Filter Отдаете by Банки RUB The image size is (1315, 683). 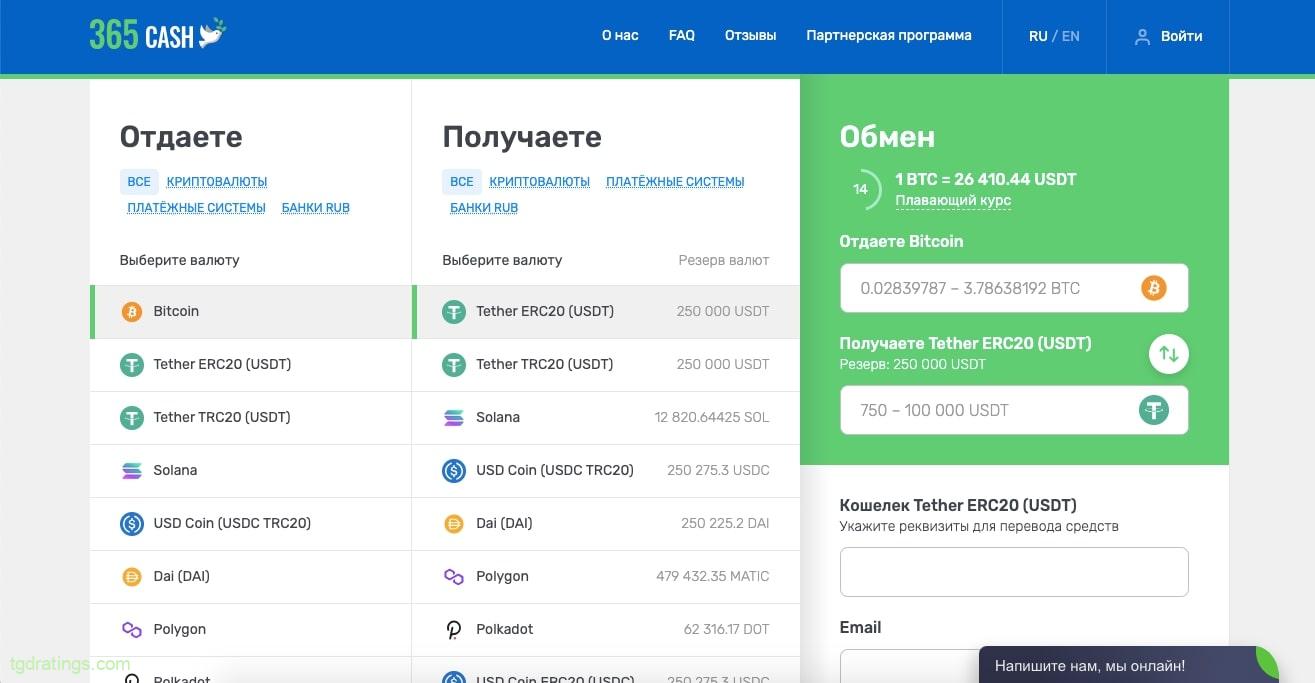316,208
